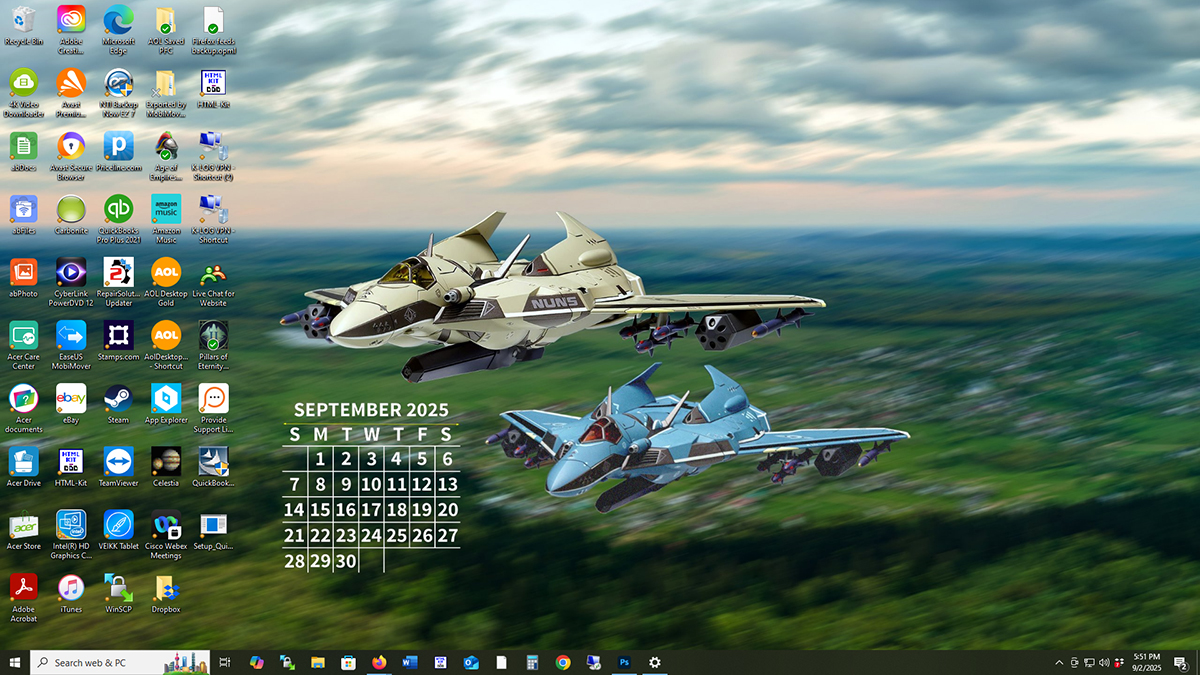
Task: Open the Windows Start menu
Action: click(x=15, y=662)
